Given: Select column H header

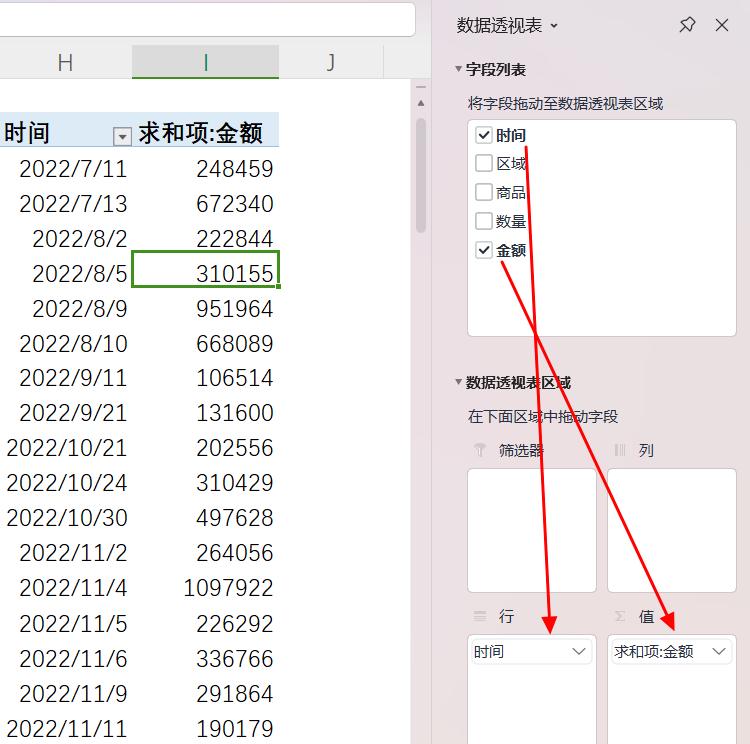Looking at the screenshot, I should (x=66, y=62).
